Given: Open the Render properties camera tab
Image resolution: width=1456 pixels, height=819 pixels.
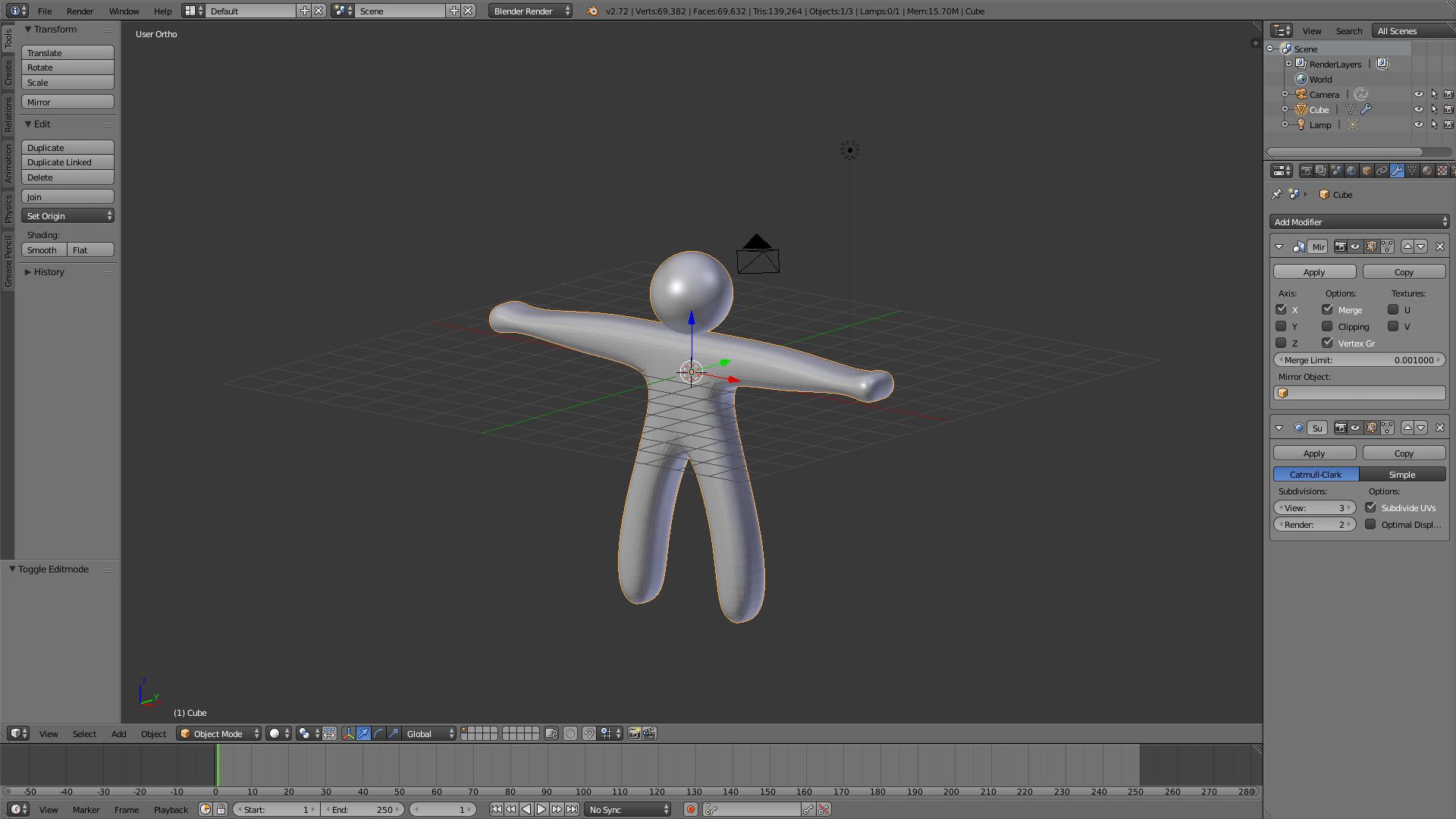Looking at the screenshot, I should [x=1306, y=171].
